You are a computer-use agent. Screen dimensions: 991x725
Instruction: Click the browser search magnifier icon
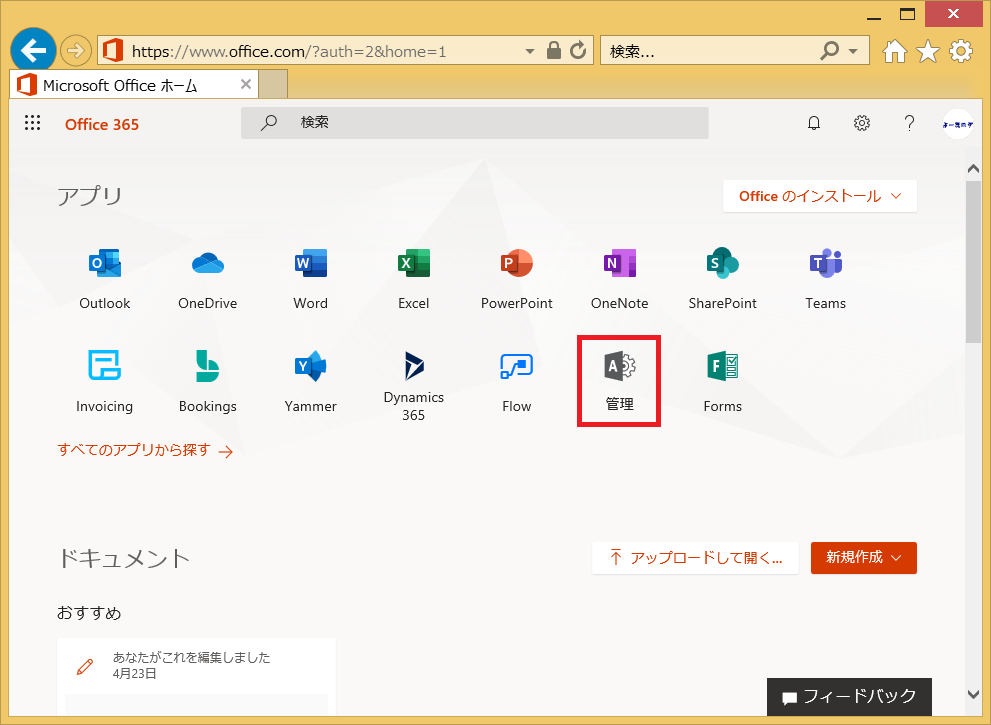point(829,51)
